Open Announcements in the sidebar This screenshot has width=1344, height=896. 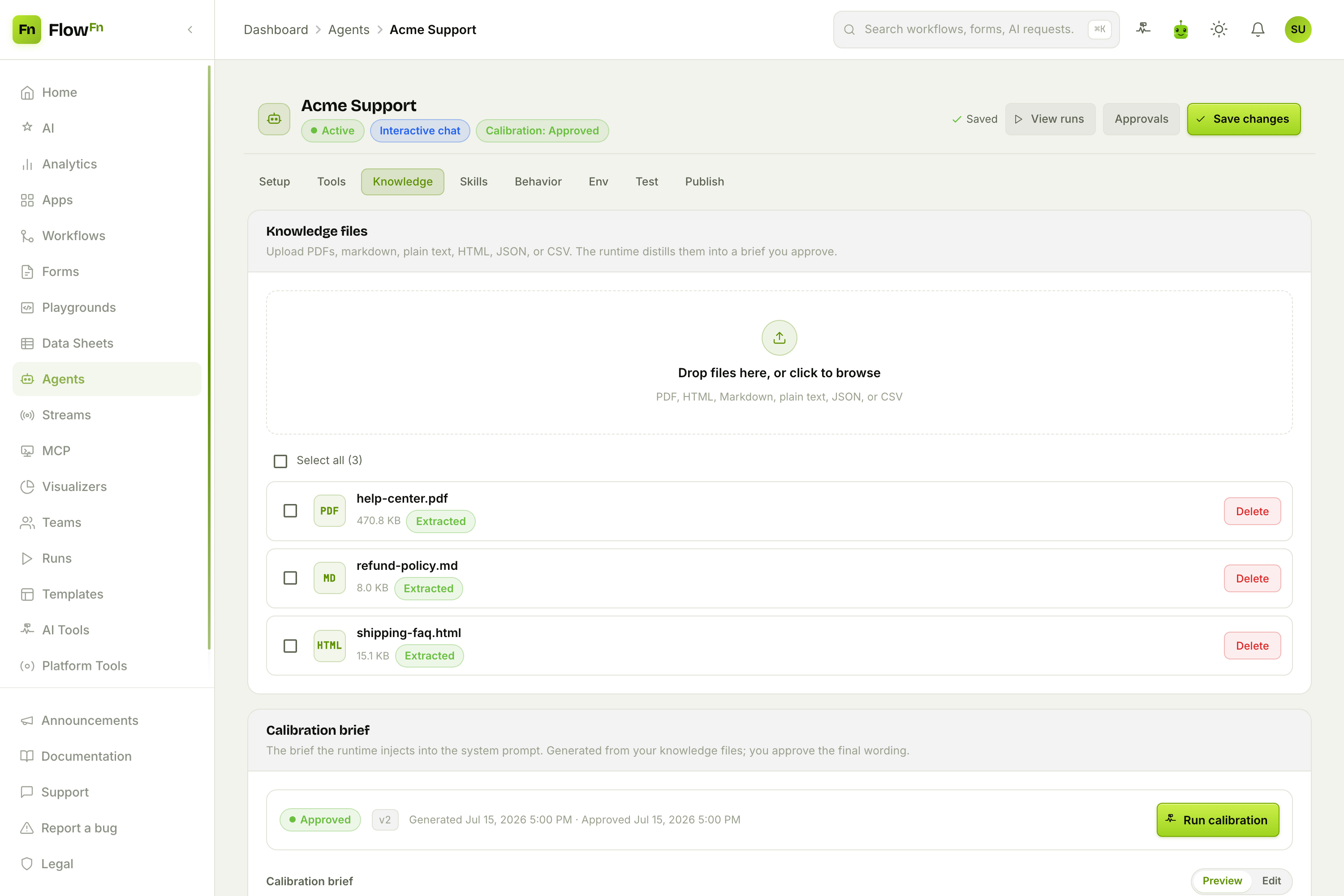(x=107, y=720)
